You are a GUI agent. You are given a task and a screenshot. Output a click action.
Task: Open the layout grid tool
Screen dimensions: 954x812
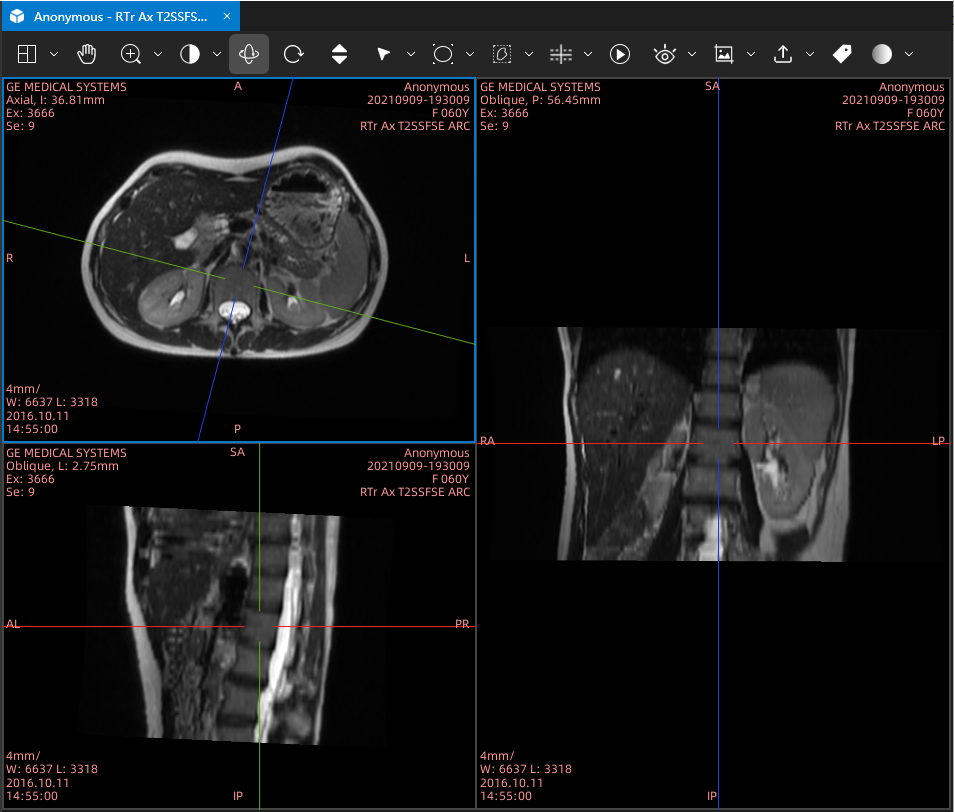coord(27,54)
